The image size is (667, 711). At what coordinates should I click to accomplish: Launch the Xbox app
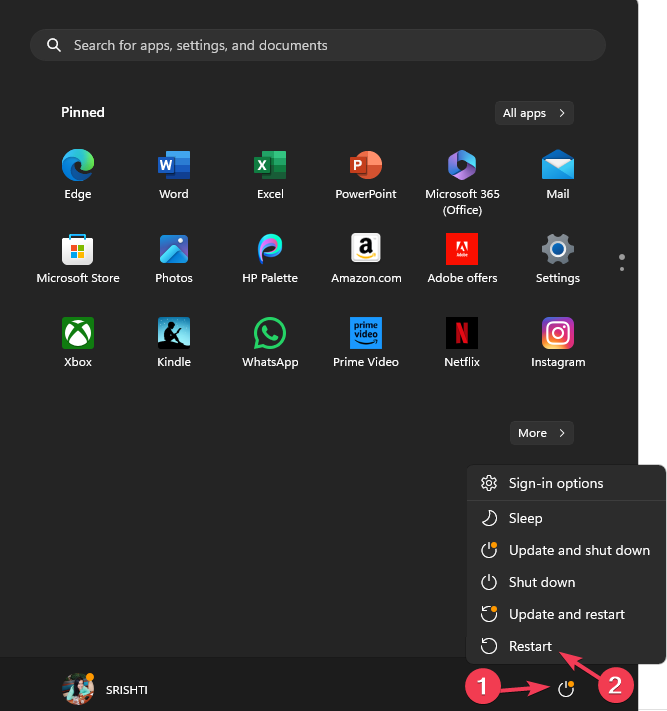click(78, 342)
